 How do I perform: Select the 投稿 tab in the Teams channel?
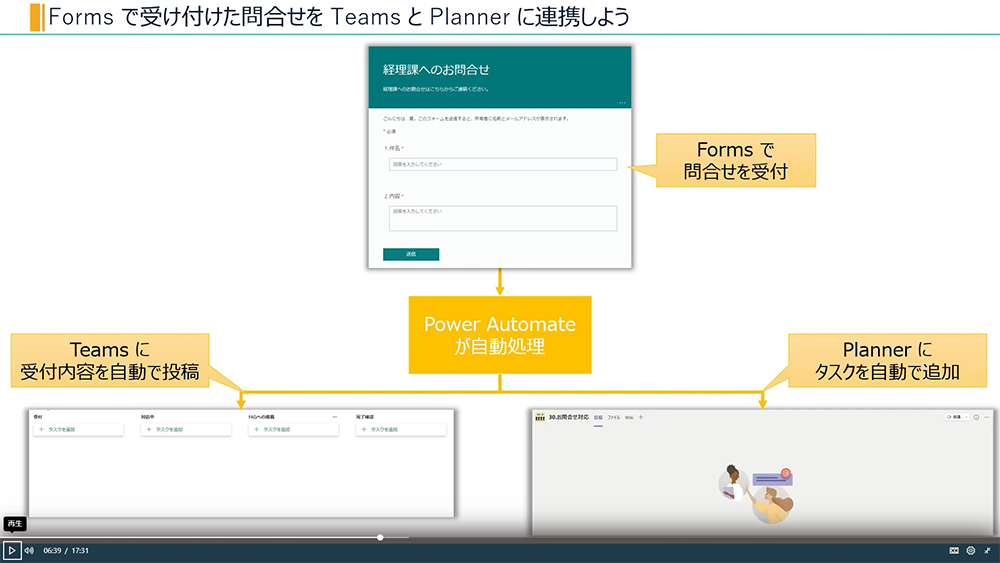coord(598,418)
